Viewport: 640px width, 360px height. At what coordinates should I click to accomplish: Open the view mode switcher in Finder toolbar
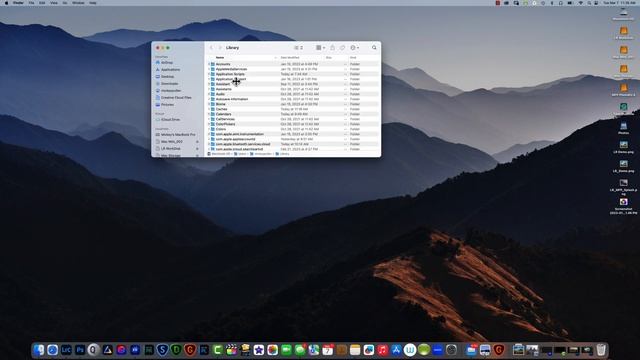click(x=299, y=48)
